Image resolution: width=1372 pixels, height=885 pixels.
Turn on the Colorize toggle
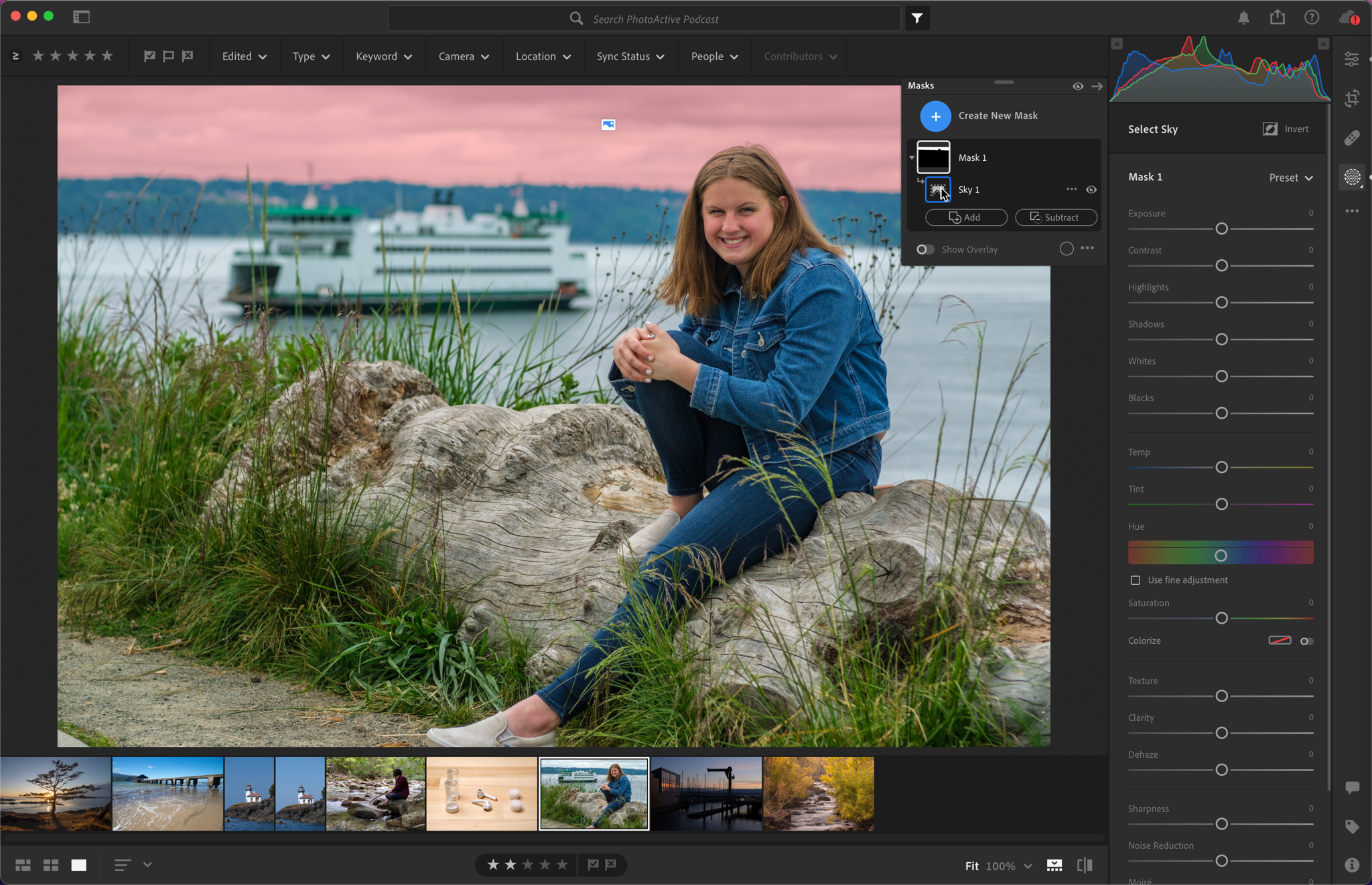(1306, 641)
